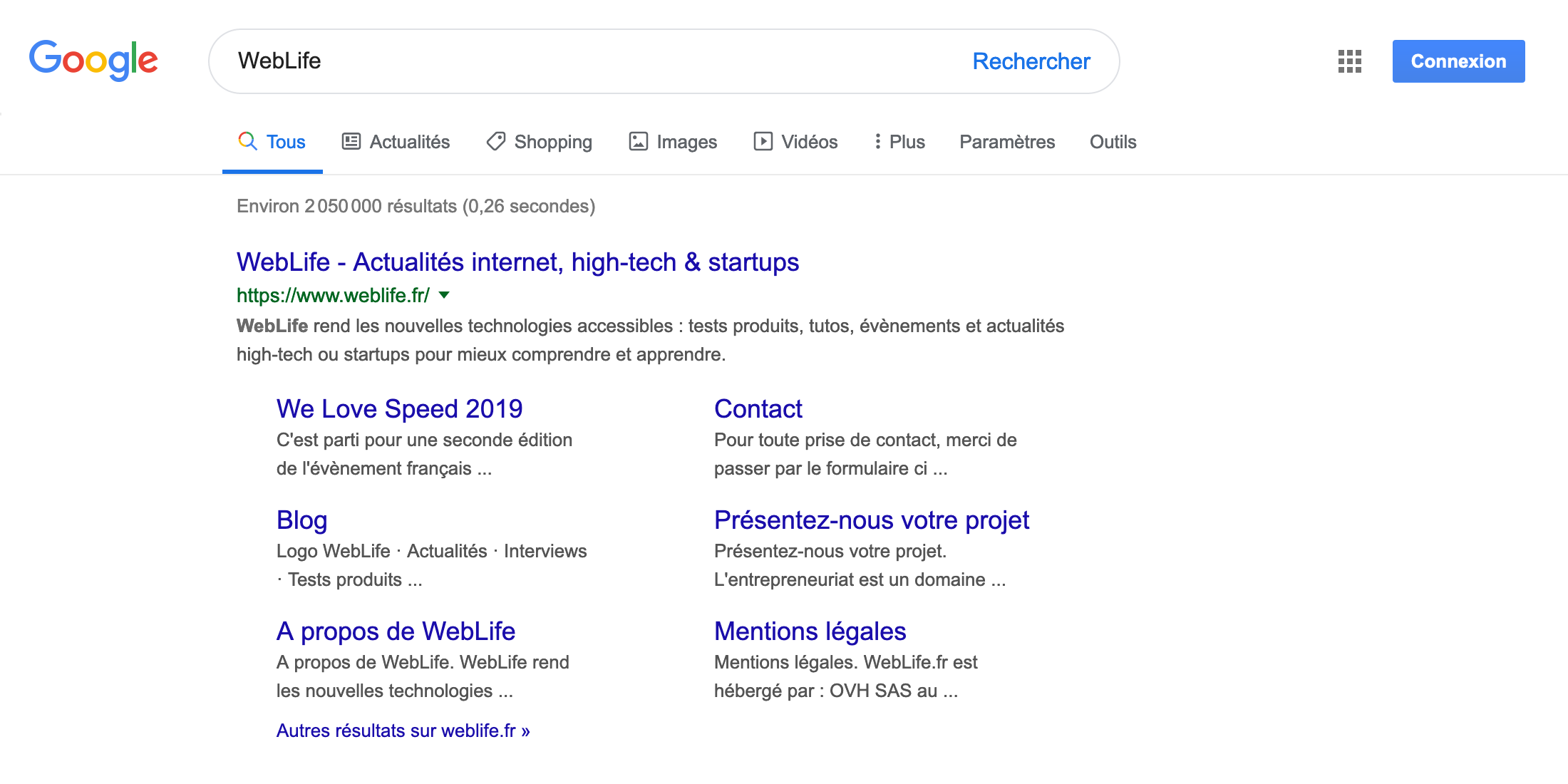
Task: Open Présentez-nous votre projet sitelink
Action: coord(872,520)
